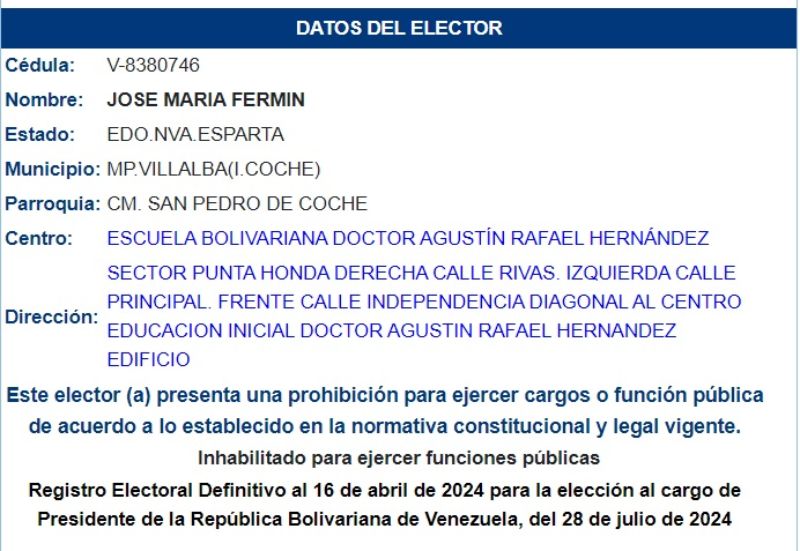Click the Municipio field label
The width and height of the screenshot is (800, 551).
[x=53, y=169]
